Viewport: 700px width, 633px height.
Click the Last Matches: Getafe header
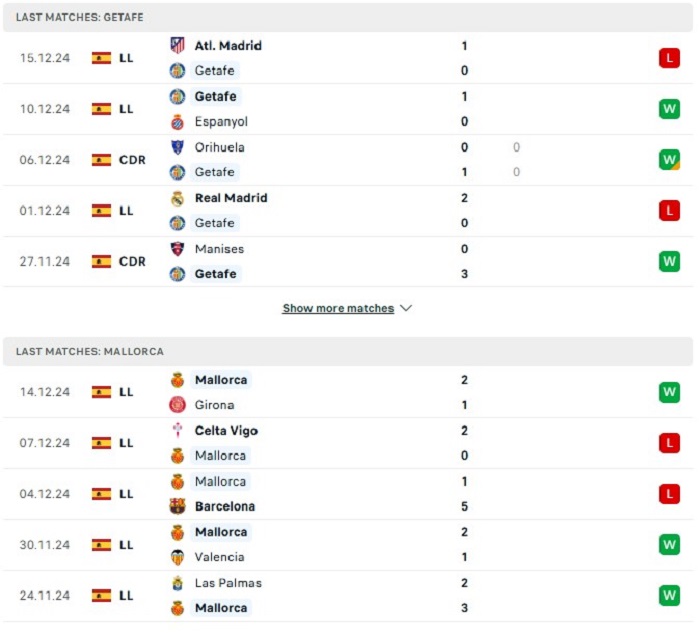click(x=348, y=17)
